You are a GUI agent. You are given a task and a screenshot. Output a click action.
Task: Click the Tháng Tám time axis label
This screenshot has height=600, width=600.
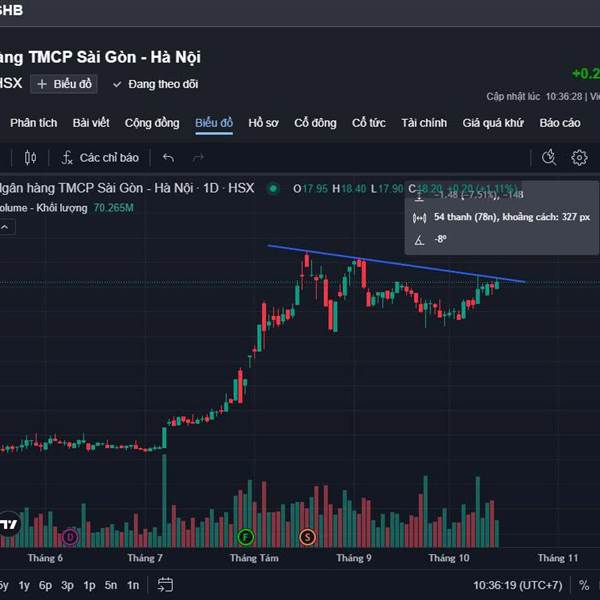pyautogui.click(x=254, y=558)
